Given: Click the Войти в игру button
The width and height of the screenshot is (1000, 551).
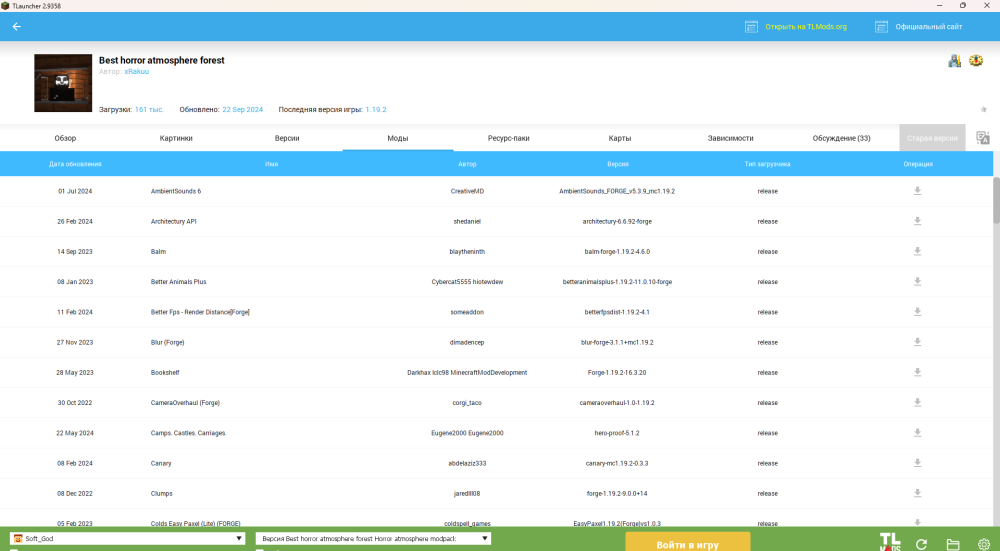Looking at the screenshot, I should (688, 543).
